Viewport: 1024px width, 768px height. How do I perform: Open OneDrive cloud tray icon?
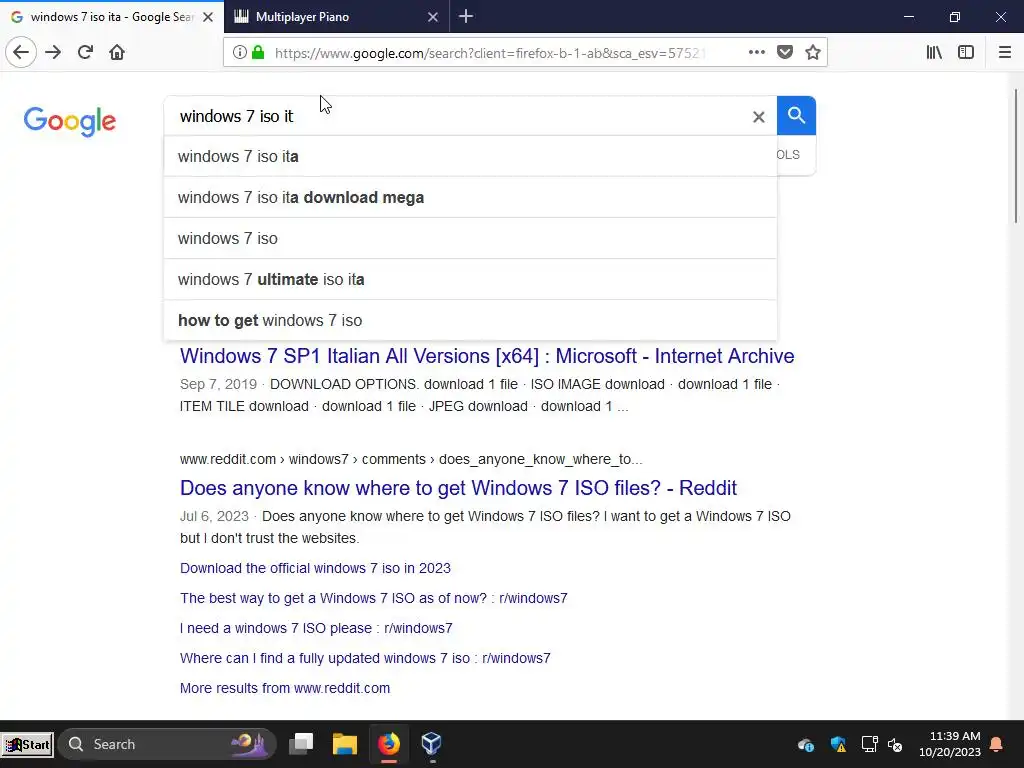pos(805,744)
